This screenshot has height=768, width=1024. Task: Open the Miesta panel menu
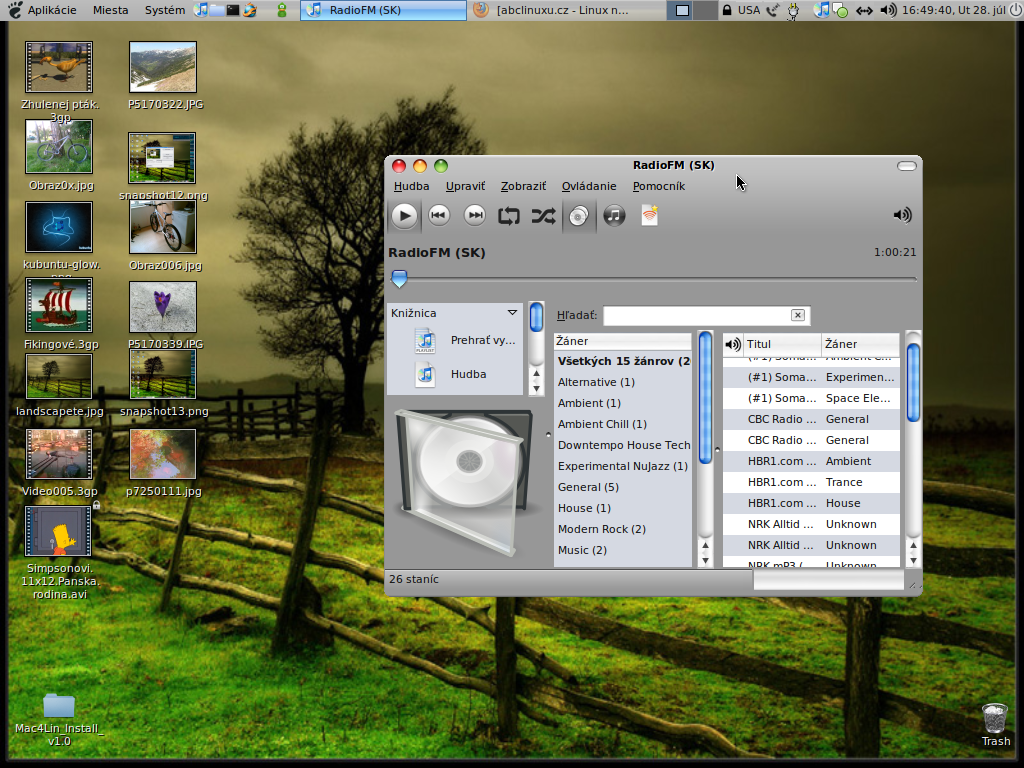click(x=110, y=10)
